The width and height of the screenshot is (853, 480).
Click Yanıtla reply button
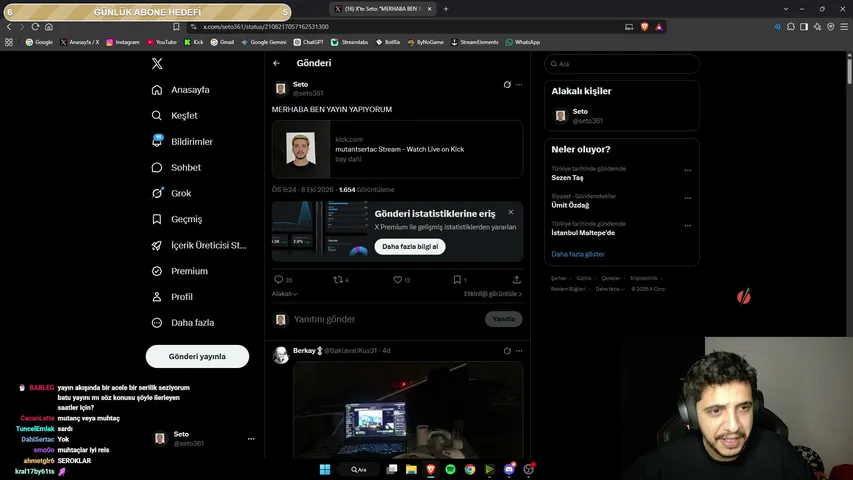[503, 319]
